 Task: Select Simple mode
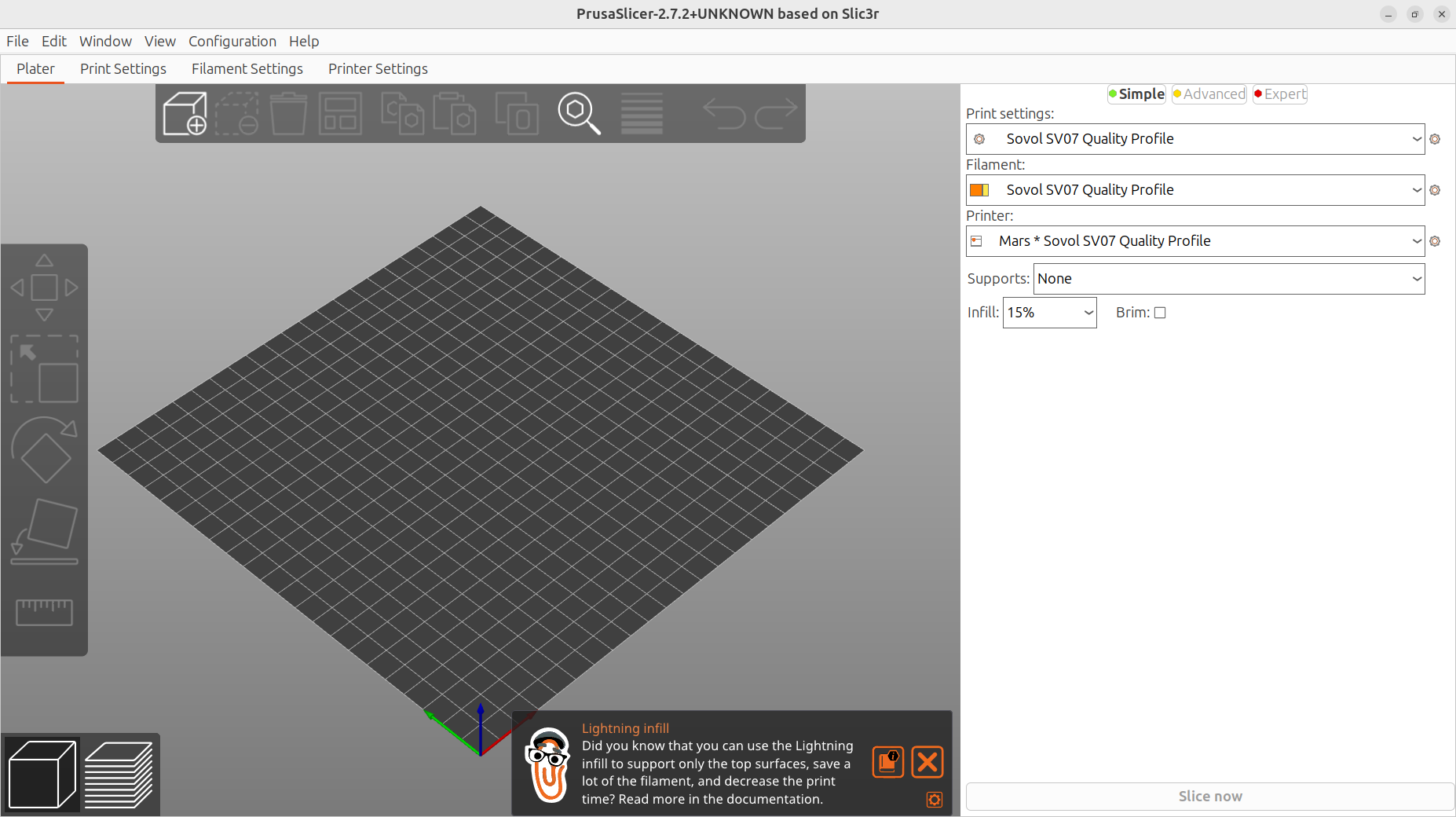pos(1136,94)
